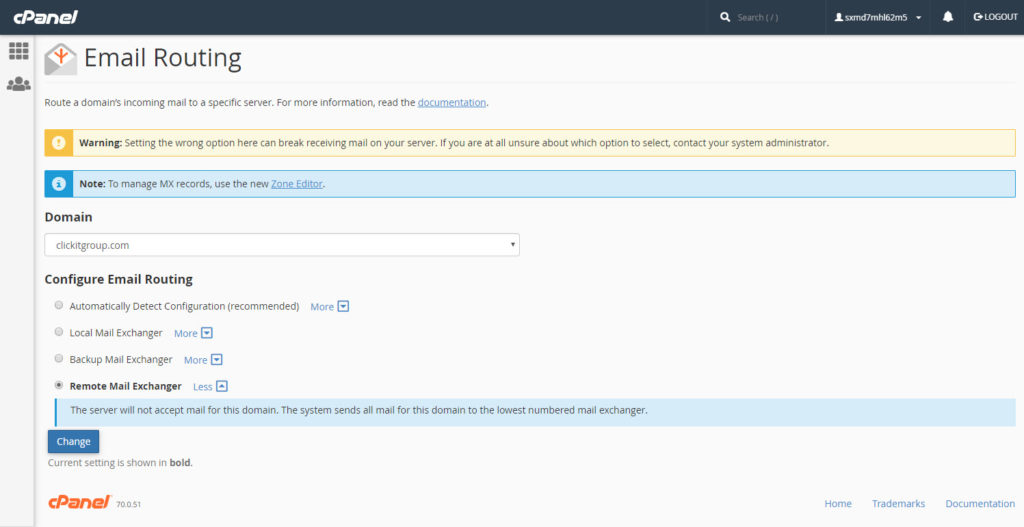The width and height of the screenshot is (1024, 527).
Task: Select Local Mail Exchanger radio option
Action: coord(59,332)
